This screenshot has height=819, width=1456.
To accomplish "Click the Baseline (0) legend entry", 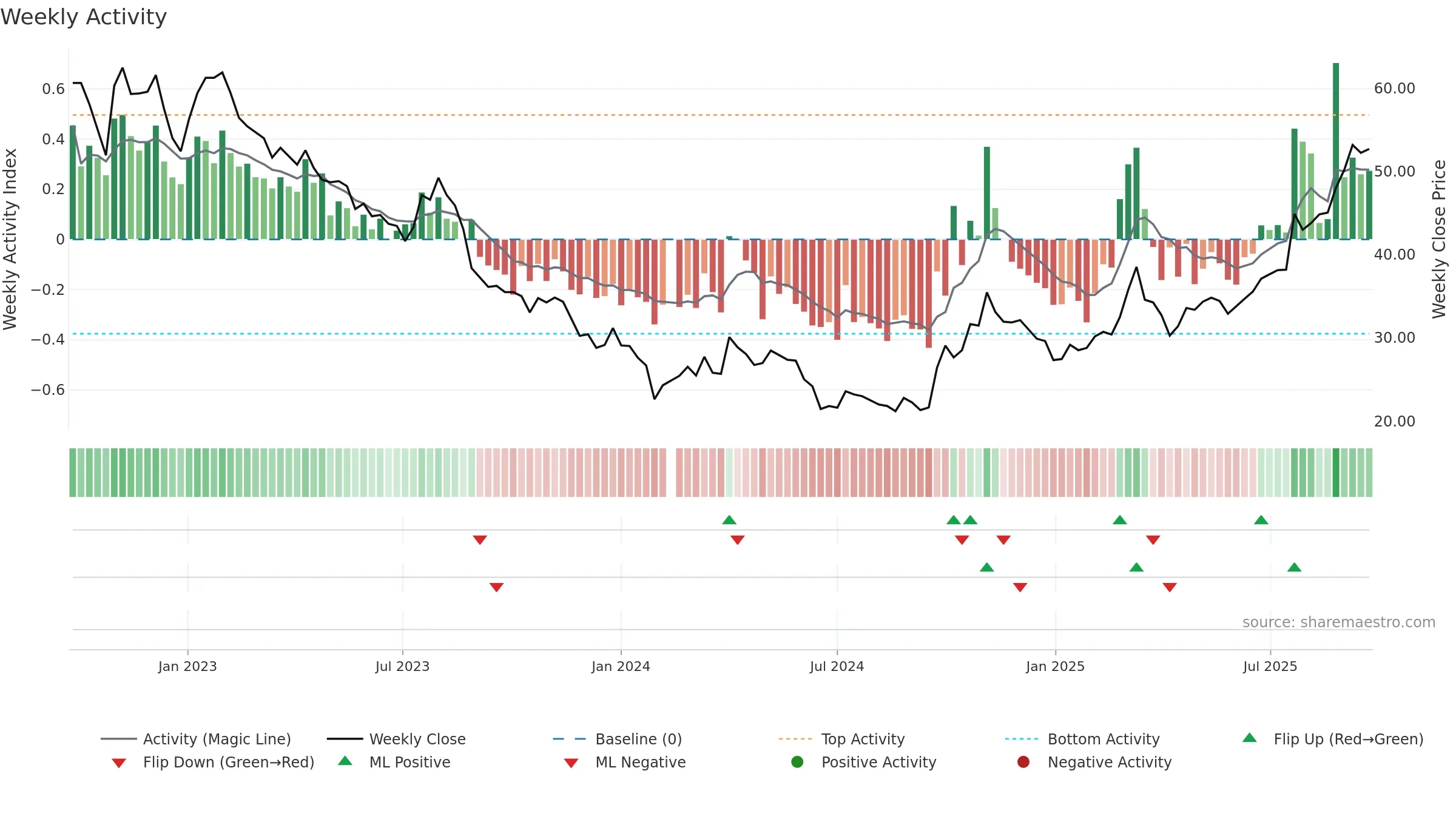I will click(618, 739).
